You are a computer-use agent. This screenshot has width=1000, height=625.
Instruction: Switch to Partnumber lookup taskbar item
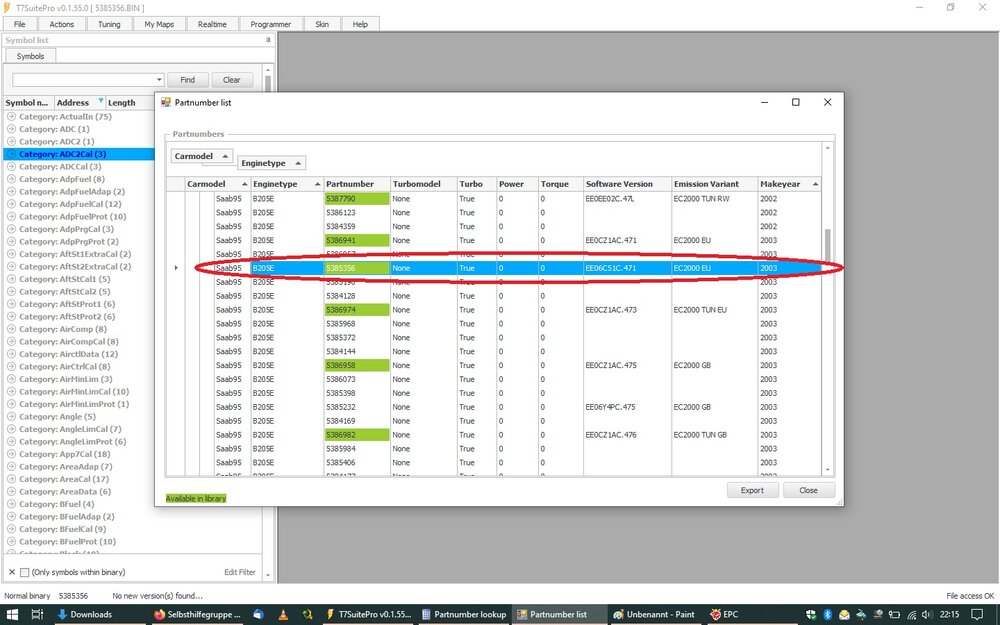point(464,614)
